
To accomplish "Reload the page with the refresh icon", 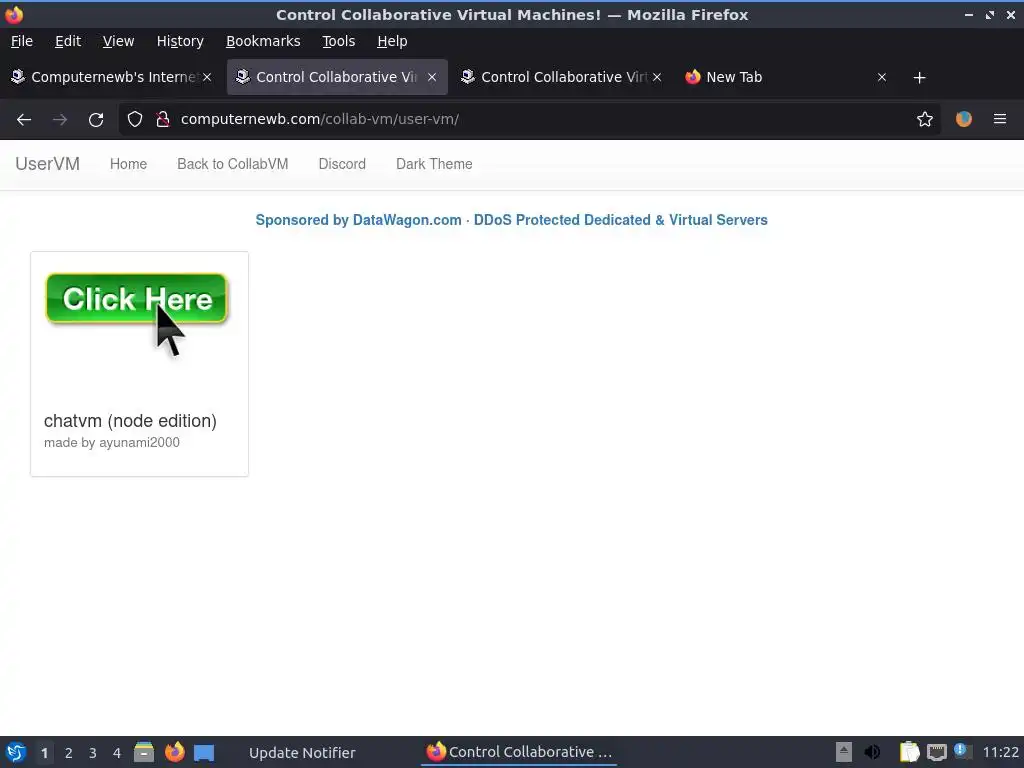I will coord(96,120).
